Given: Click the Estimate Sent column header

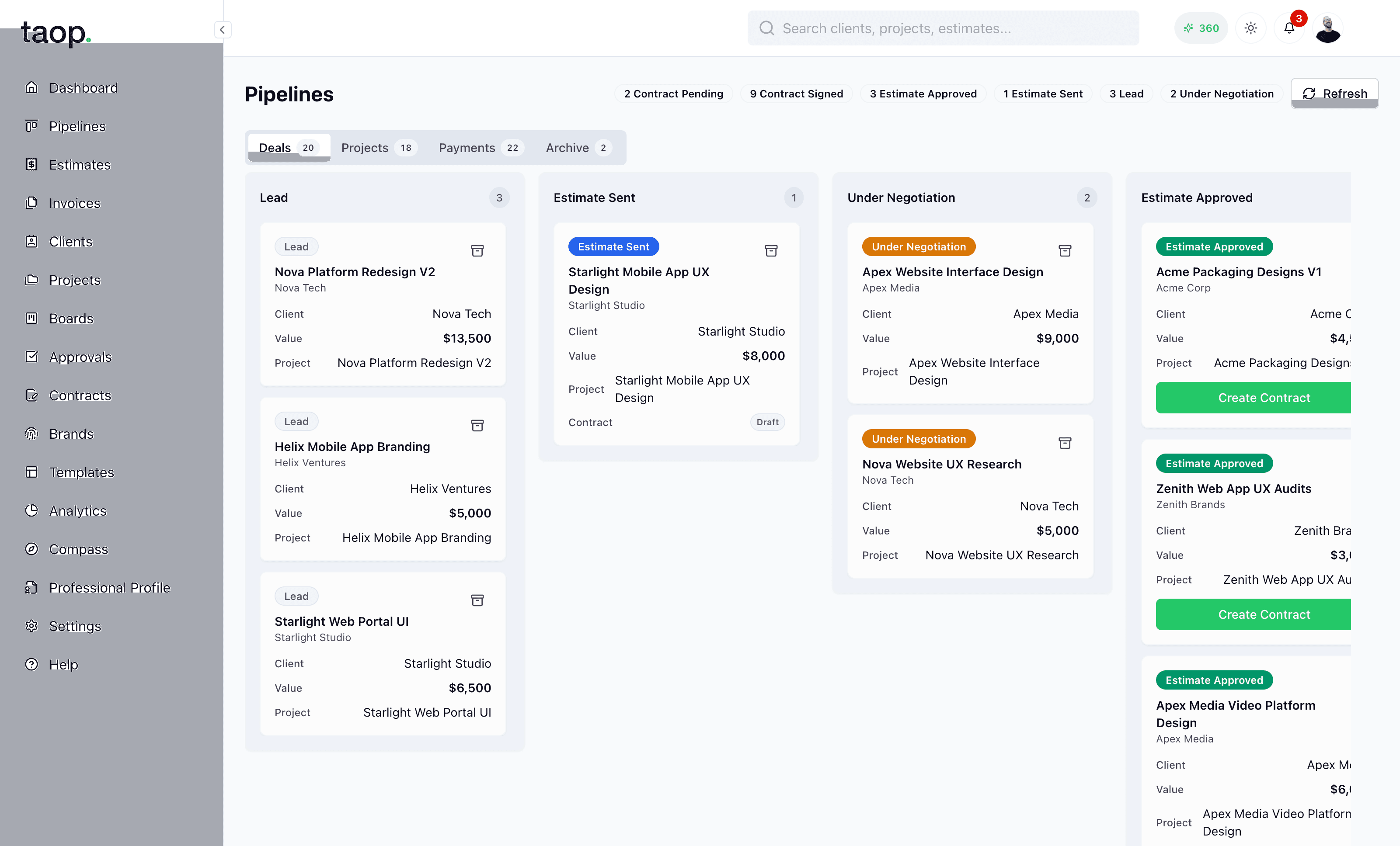Looking at the screenshot, I should 594,198.
